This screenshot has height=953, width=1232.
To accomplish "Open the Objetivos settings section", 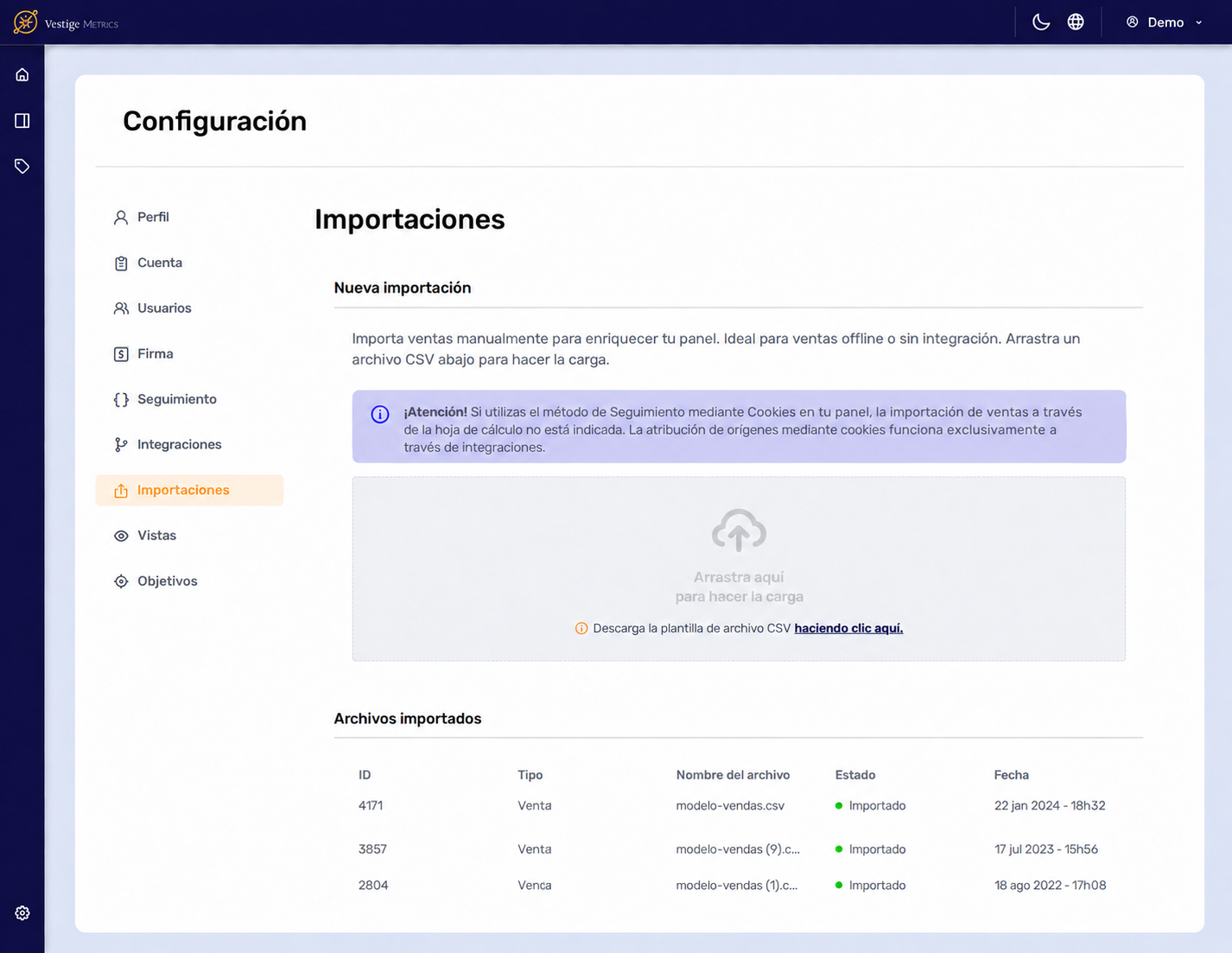I will tap(189, 581).
